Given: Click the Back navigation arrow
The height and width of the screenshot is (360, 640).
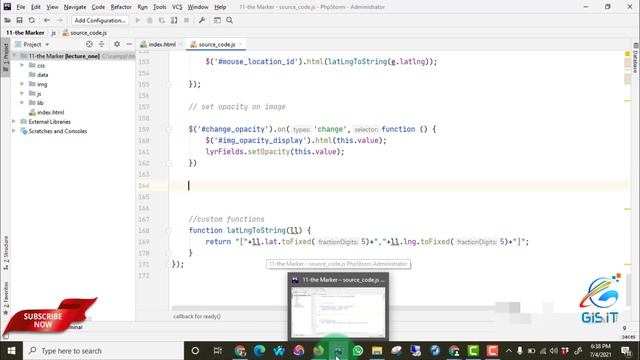Looking at the screenshot, I should tap(47, 20).
